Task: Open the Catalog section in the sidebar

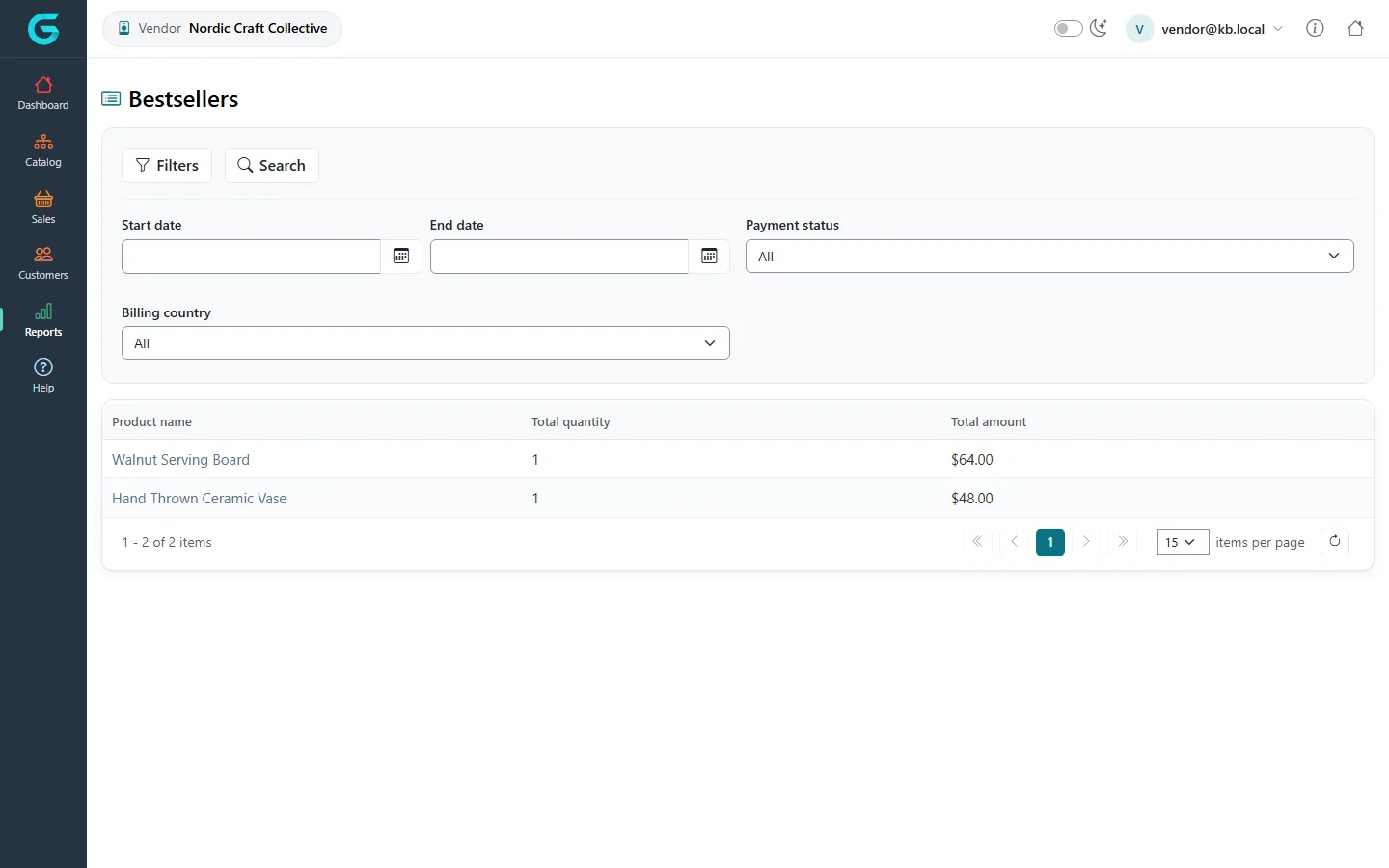Action: click(43, 150)
